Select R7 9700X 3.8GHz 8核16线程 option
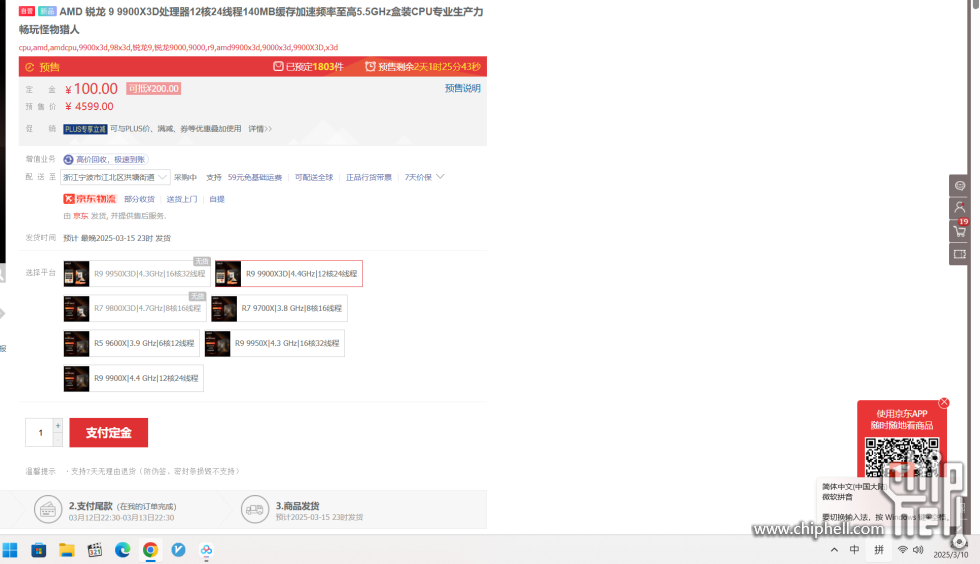The height and width of the screenshot is (564, 980). [279, 308]
